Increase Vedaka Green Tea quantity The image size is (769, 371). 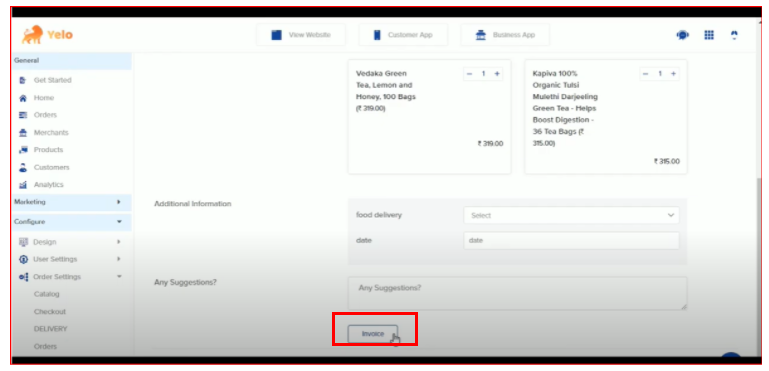497,74
